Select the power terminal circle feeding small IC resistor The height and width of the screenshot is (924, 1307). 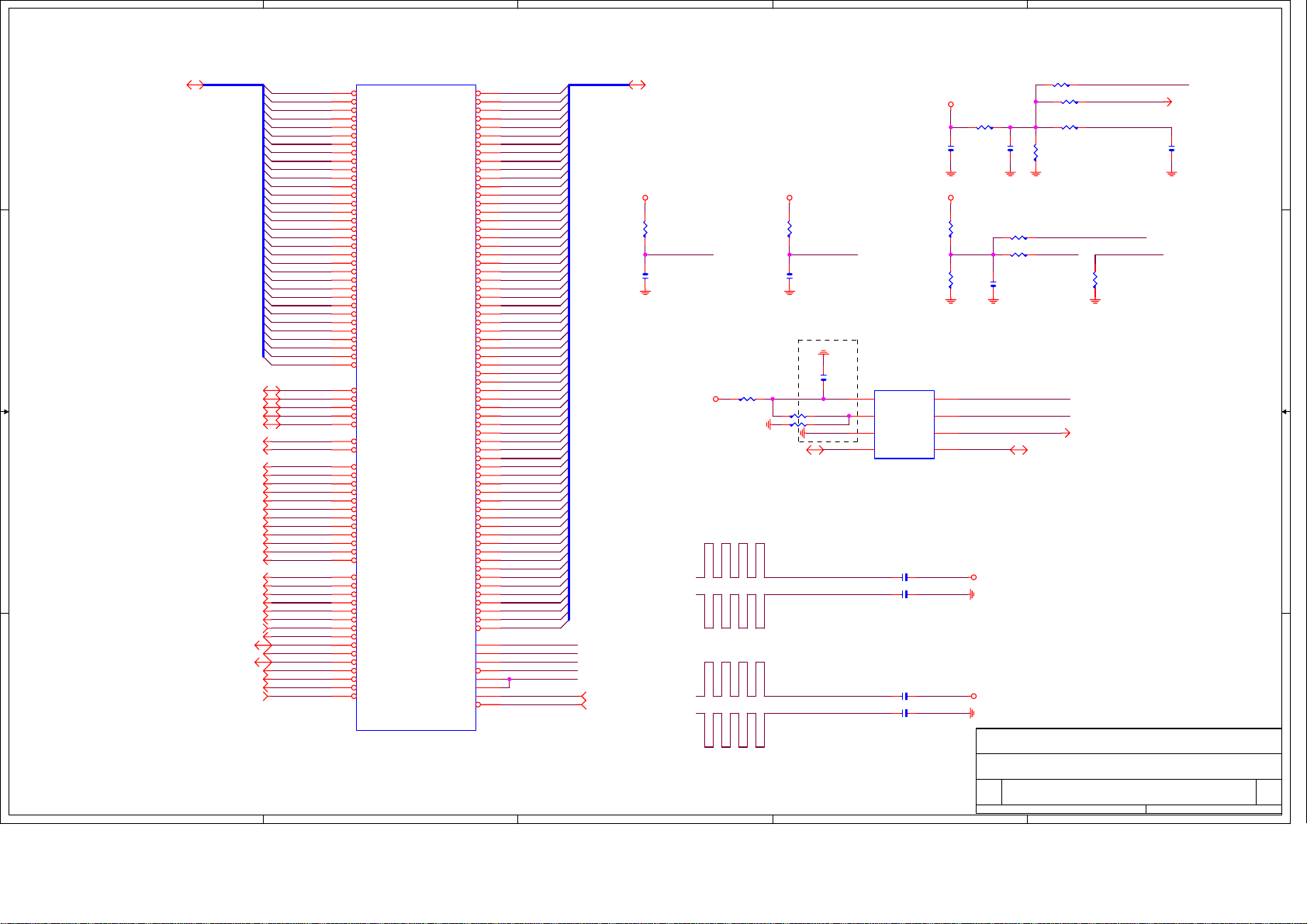pyautogui.click(x=716, y=399)
